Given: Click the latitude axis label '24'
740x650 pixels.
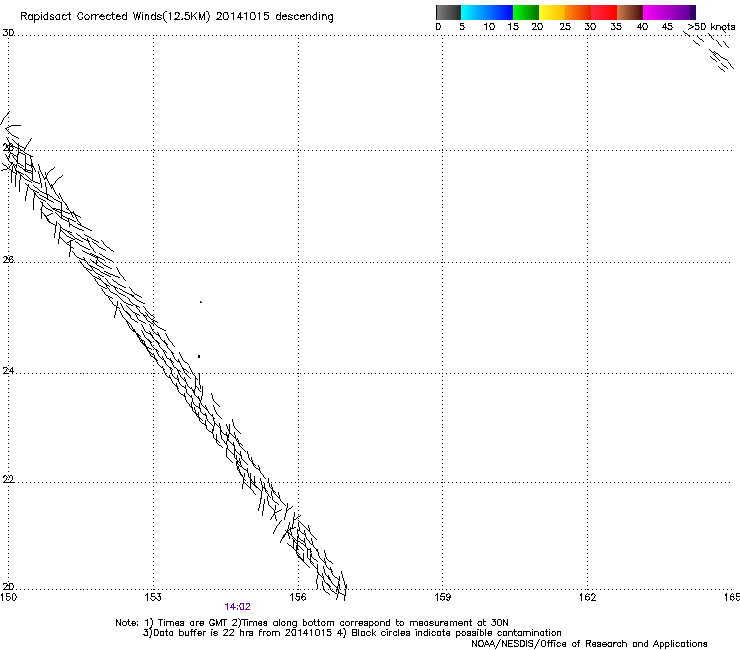Looking at the screenshot, I should pos(8,371).
